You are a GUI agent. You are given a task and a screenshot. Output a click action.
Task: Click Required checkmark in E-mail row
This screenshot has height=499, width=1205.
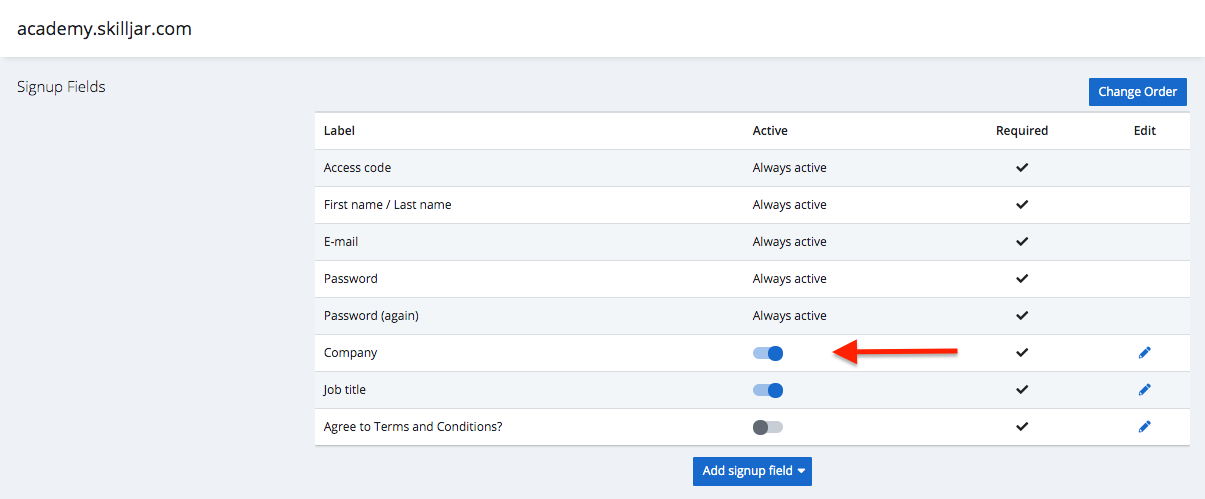pyautogui.click(x=1021, y=242)
